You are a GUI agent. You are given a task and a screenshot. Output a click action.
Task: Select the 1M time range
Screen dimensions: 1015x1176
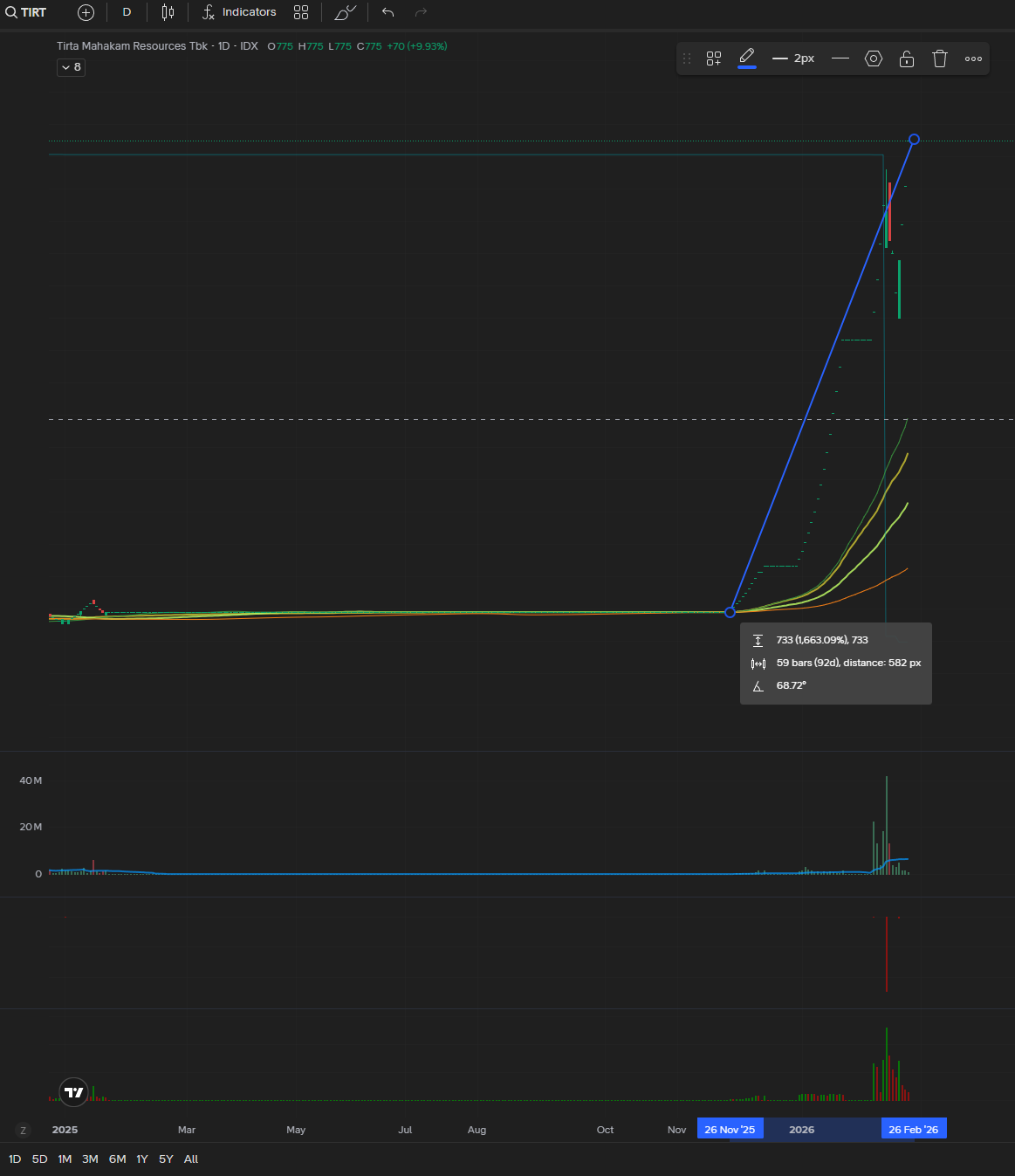click(65, 1159)
